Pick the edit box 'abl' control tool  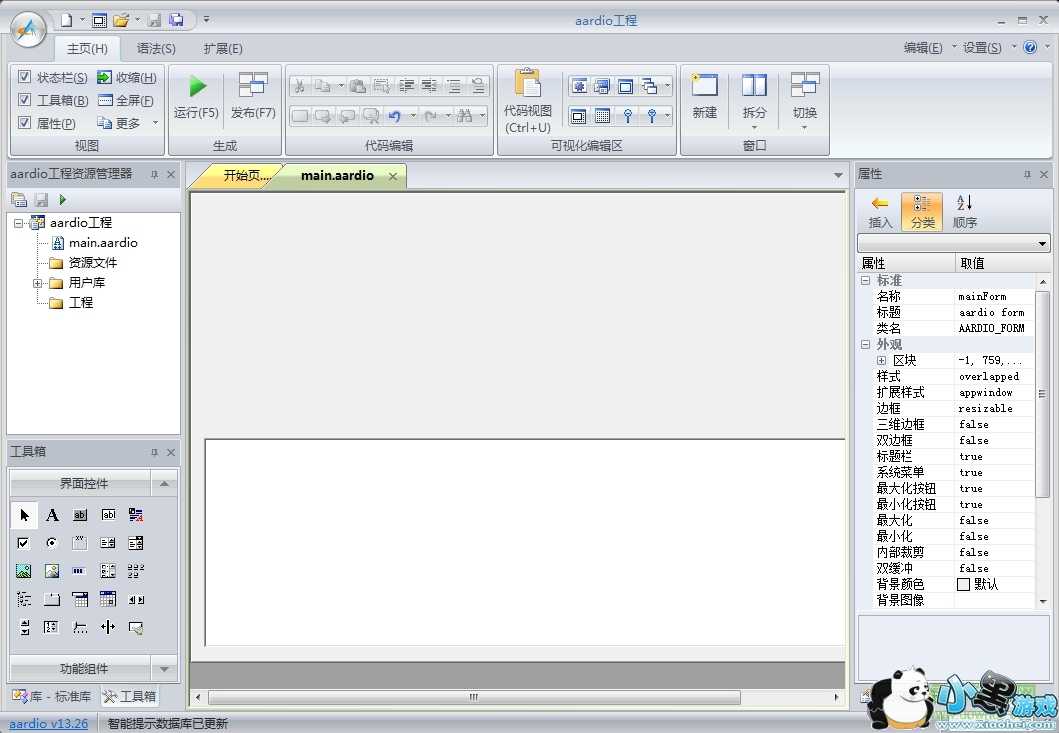(108, 515)
